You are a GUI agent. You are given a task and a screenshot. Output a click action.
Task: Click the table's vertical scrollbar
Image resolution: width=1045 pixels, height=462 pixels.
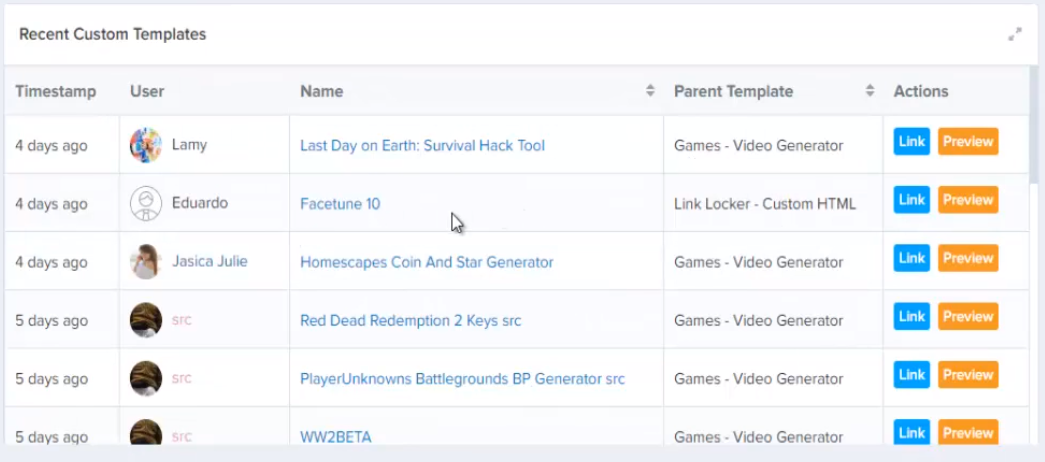click(x=1034, y=127)
